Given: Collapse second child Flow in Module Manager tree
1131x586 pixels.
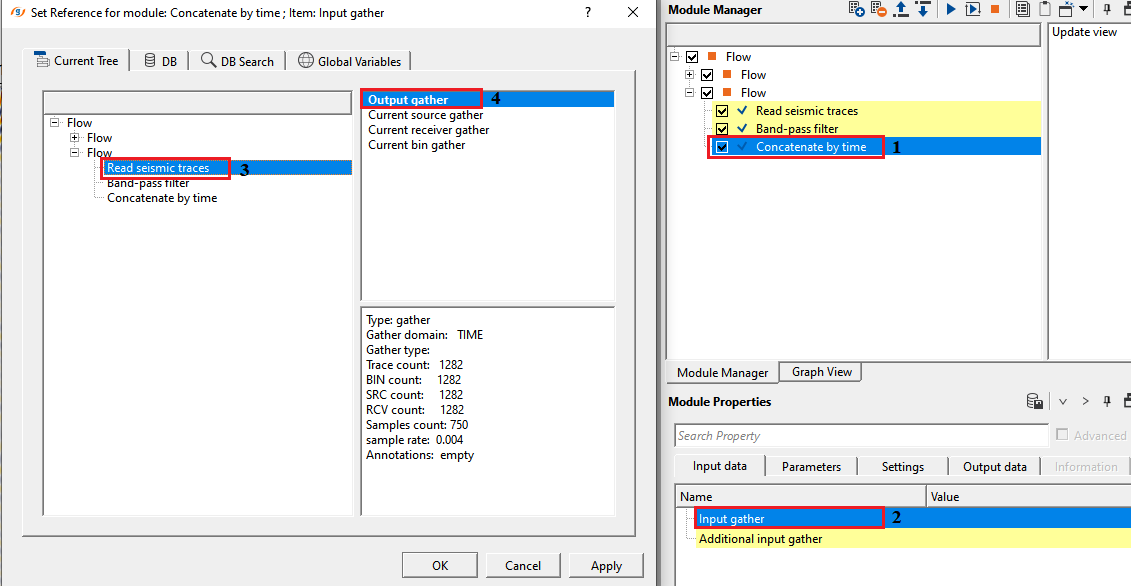Looking at the screenshot, I should tap(690, 92).
